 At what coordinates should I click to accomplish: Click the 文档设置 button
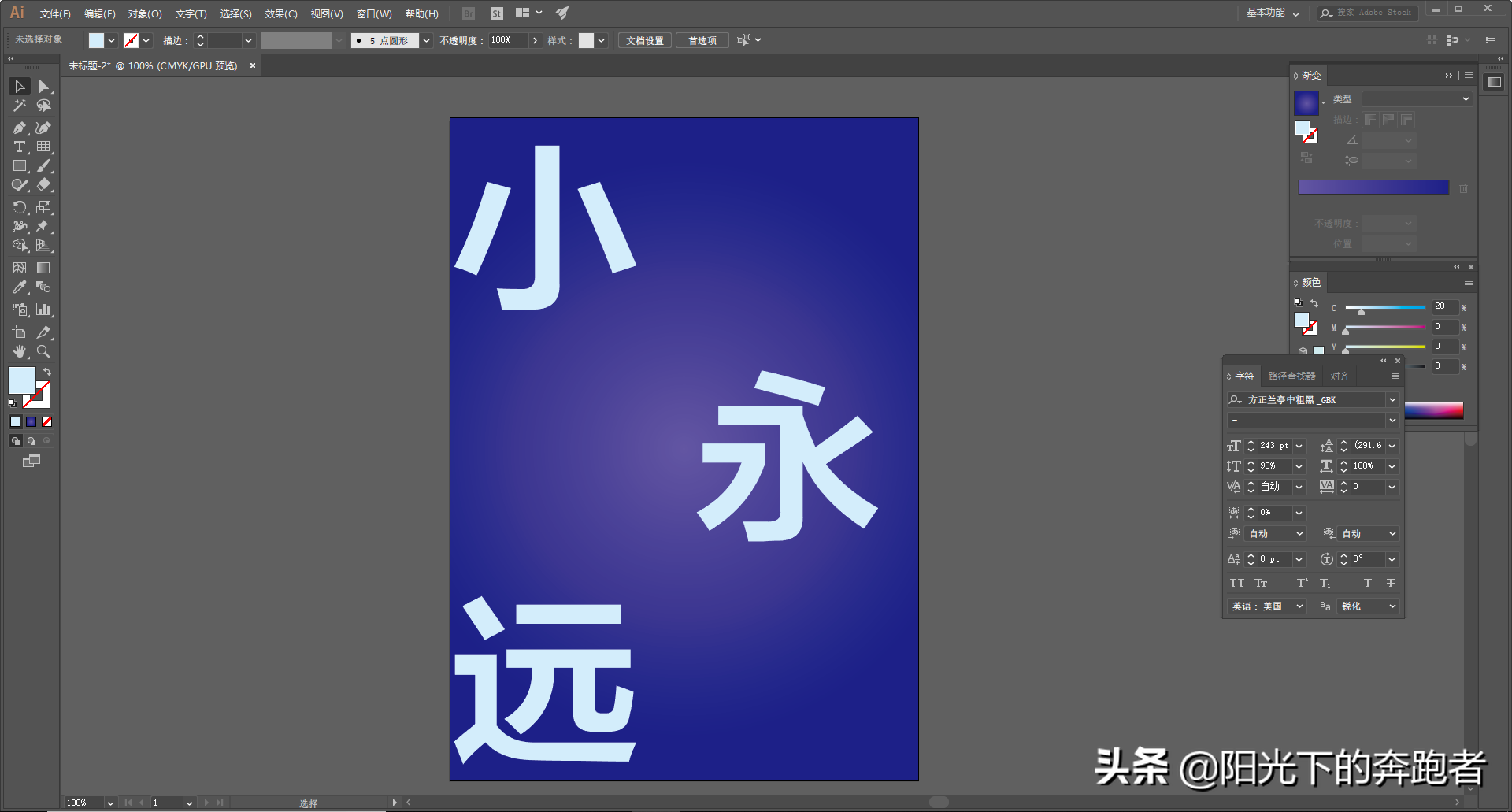[x=645, y=41]
